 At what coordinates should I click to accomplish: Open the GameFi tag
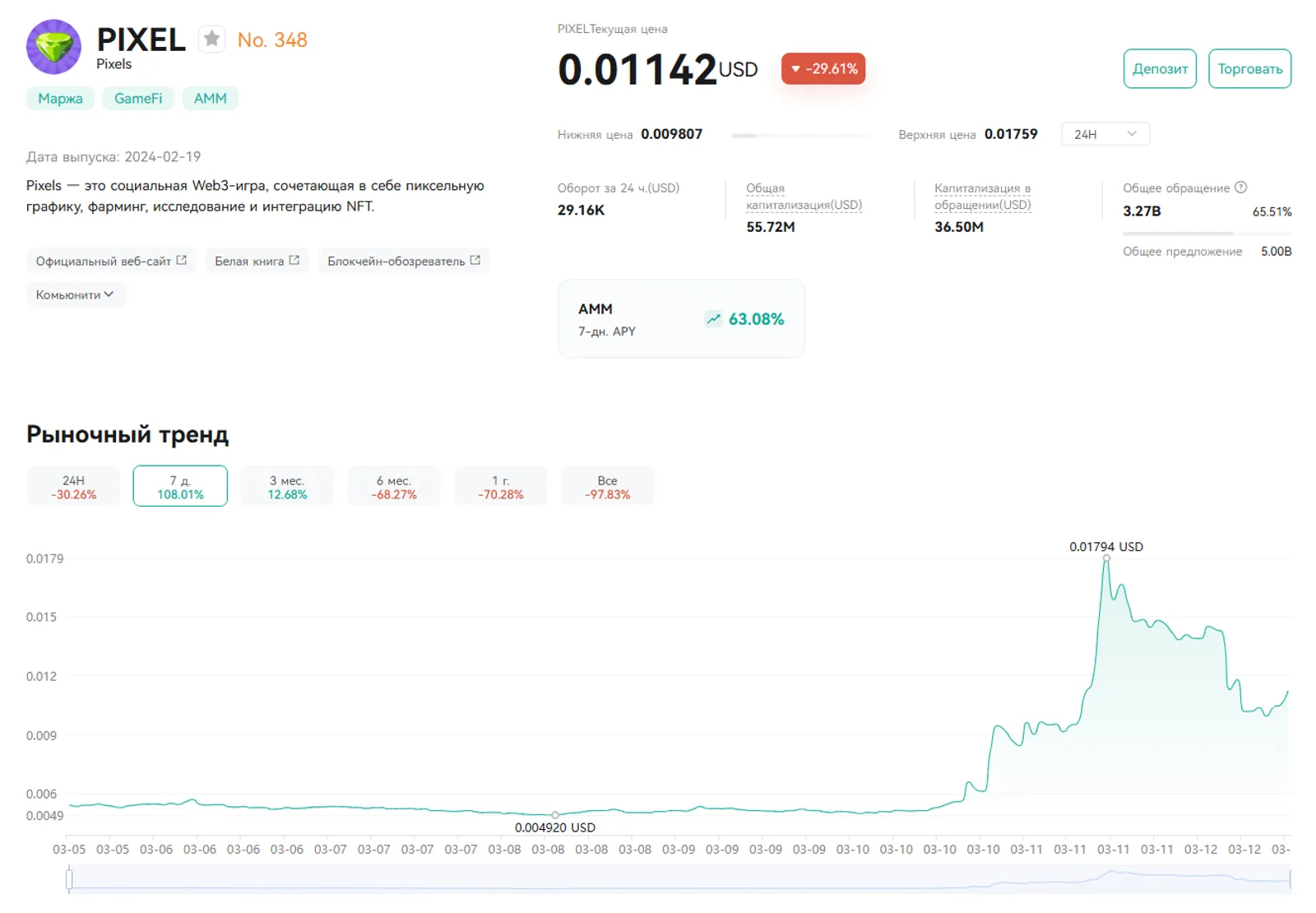tap(138, 99)
